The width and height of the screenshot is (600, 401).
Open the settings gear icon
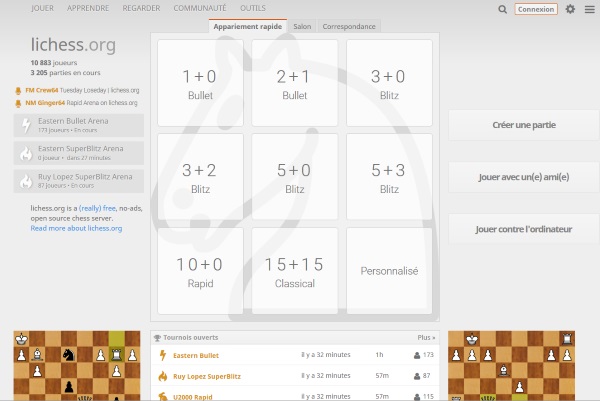[x=570, y=9]
